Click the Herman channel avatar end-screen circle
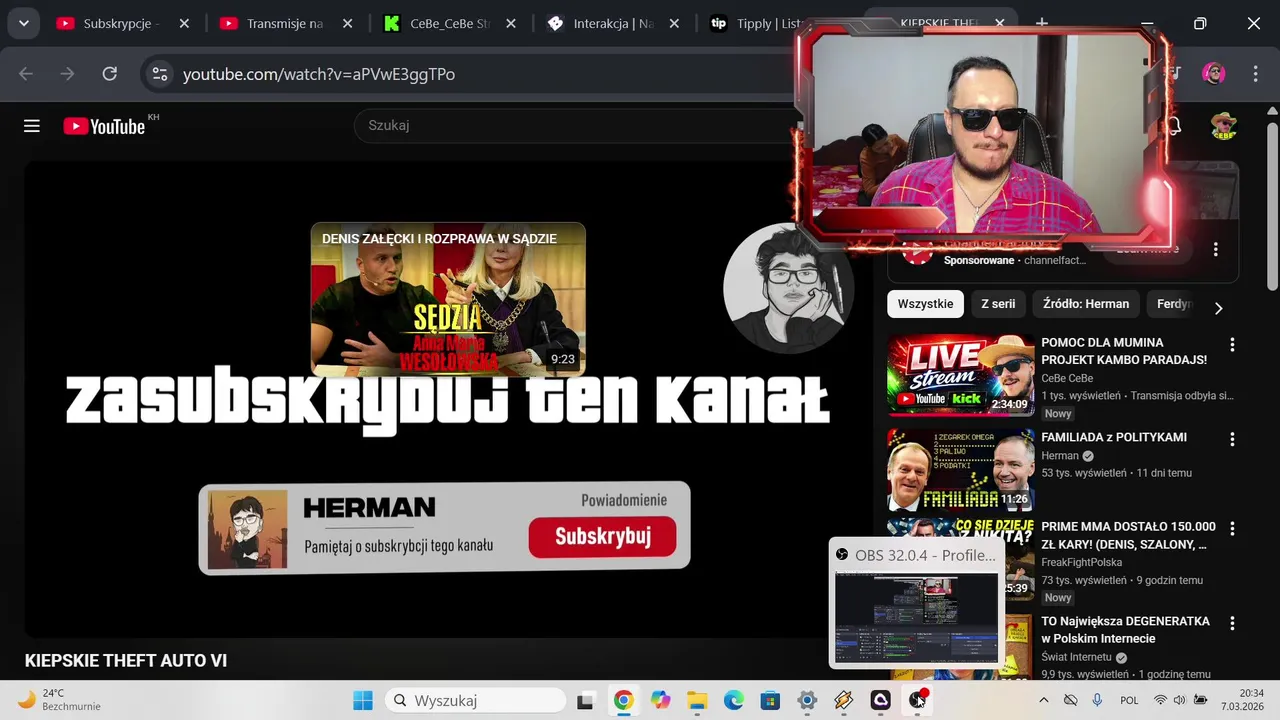The height and width of the screenshot is (720, 1280). tap(788, 288)
